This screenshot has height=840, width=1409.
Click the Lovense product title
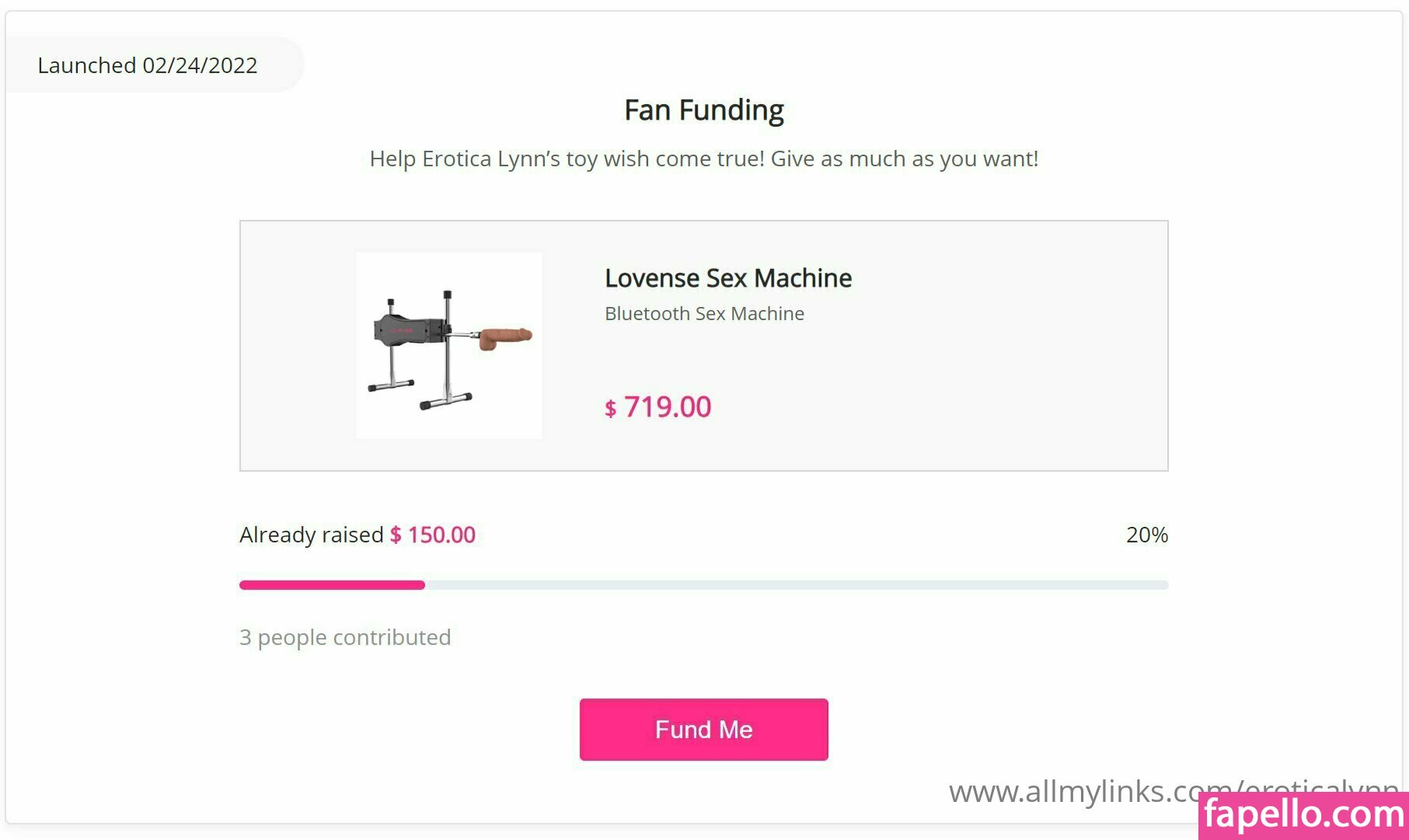click(728, 278)
